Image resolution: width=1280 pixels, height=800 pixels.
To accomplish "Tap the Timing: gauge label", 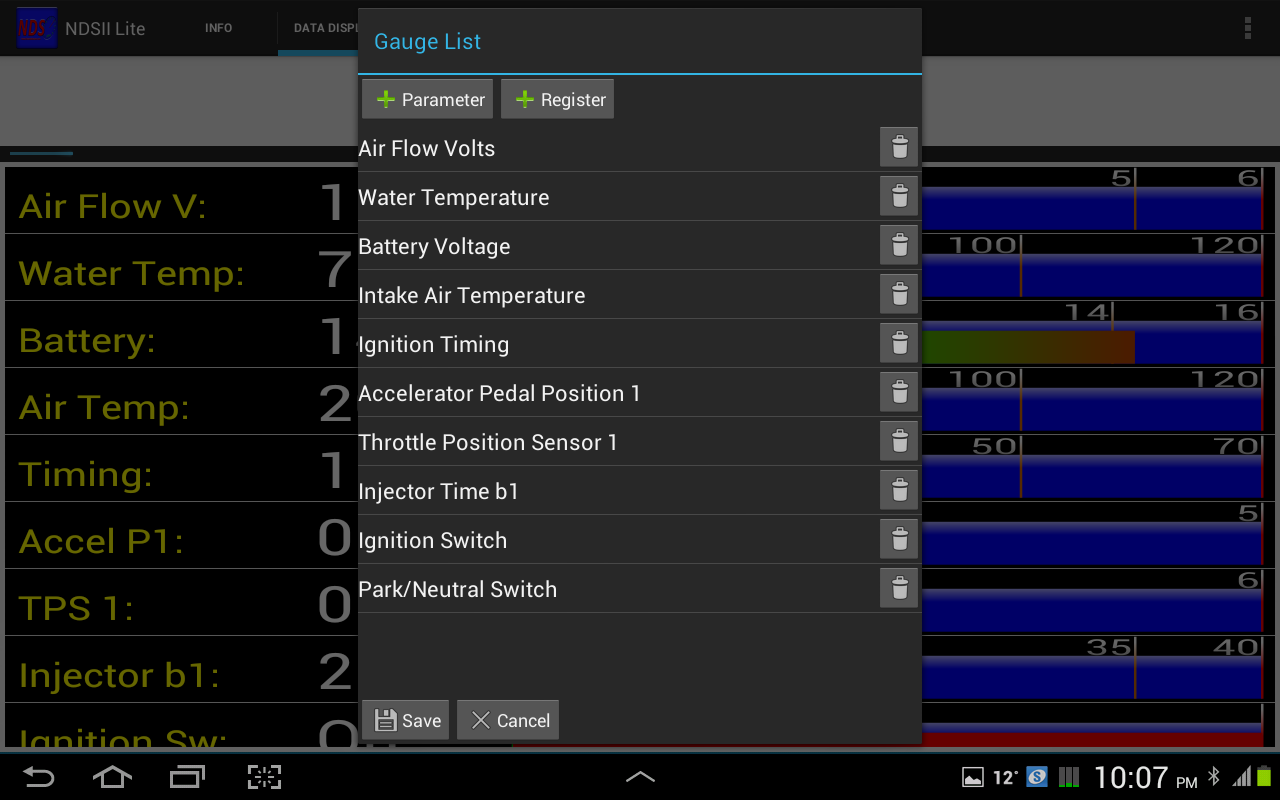I will [x=86, y=474].
